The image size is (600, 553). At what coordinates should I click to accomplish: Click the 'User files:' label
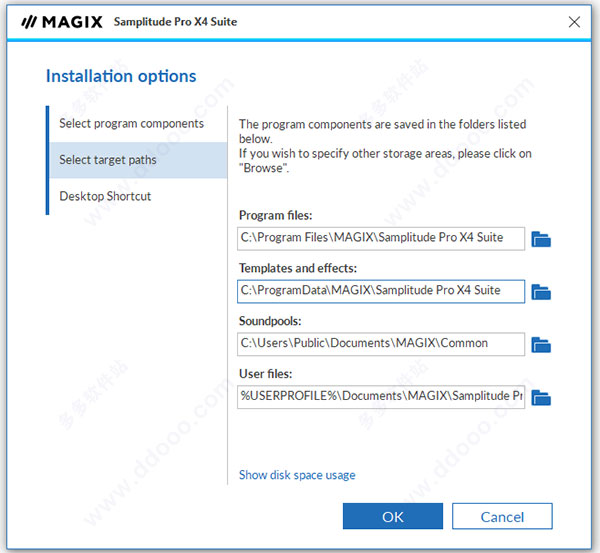click(x=266, y=374)
